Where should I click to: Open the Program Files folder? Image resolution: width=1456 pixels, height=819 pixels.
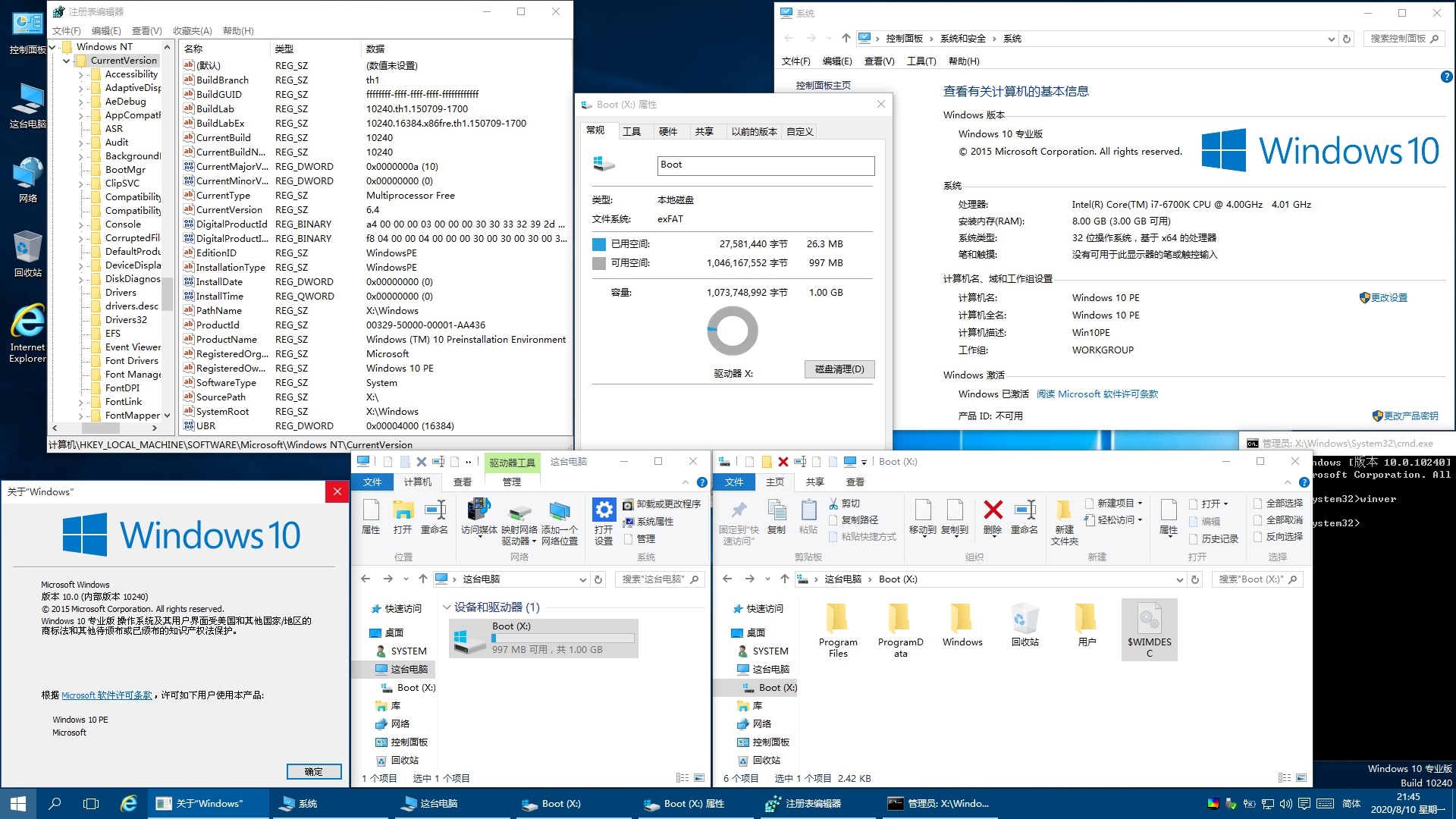click(x=838, y=630)
